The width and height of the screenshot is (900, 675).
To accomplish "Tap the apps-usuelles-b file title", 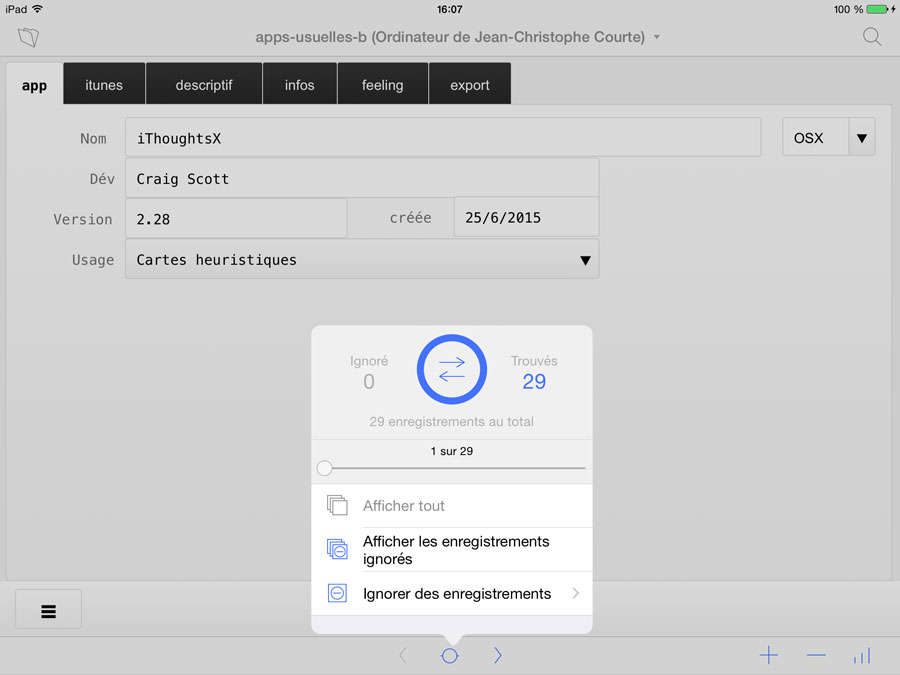I will pos(450,37).
